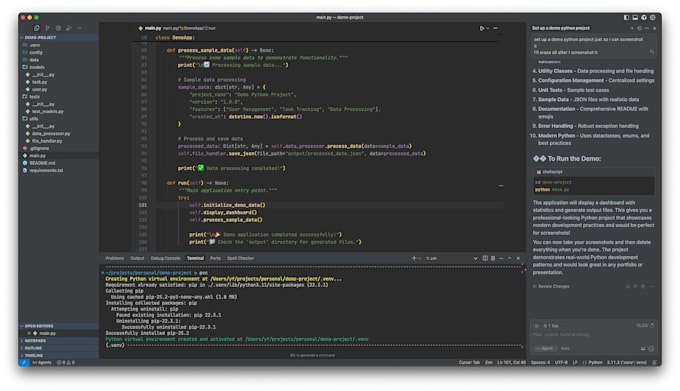Click the UTF-8 encoding status item

[x=561, y=363]
